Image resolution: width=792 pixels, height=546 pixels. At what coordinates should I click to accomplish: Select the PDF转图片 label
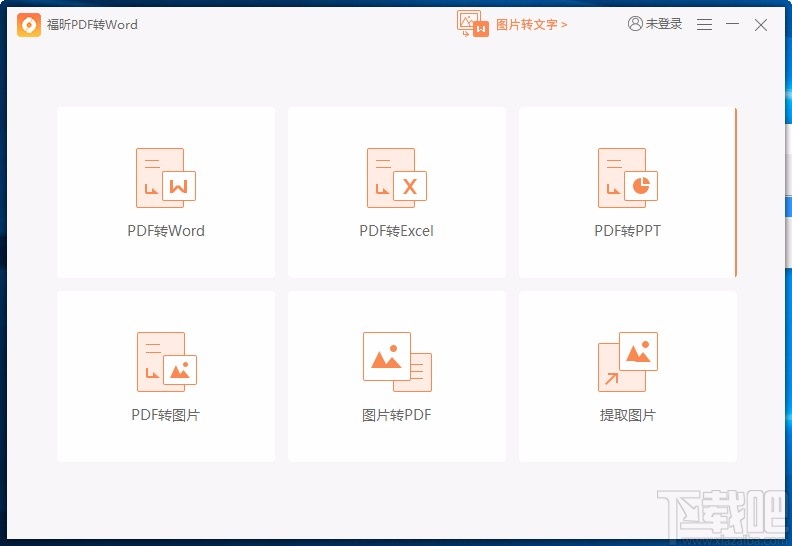pyautogui.click(x=166, y=415)
